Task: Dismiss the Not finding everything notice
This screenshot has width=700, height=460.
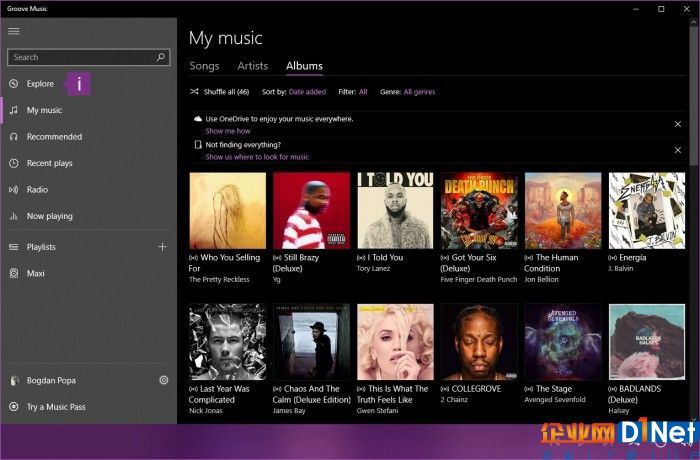Action: click(678, 150)
